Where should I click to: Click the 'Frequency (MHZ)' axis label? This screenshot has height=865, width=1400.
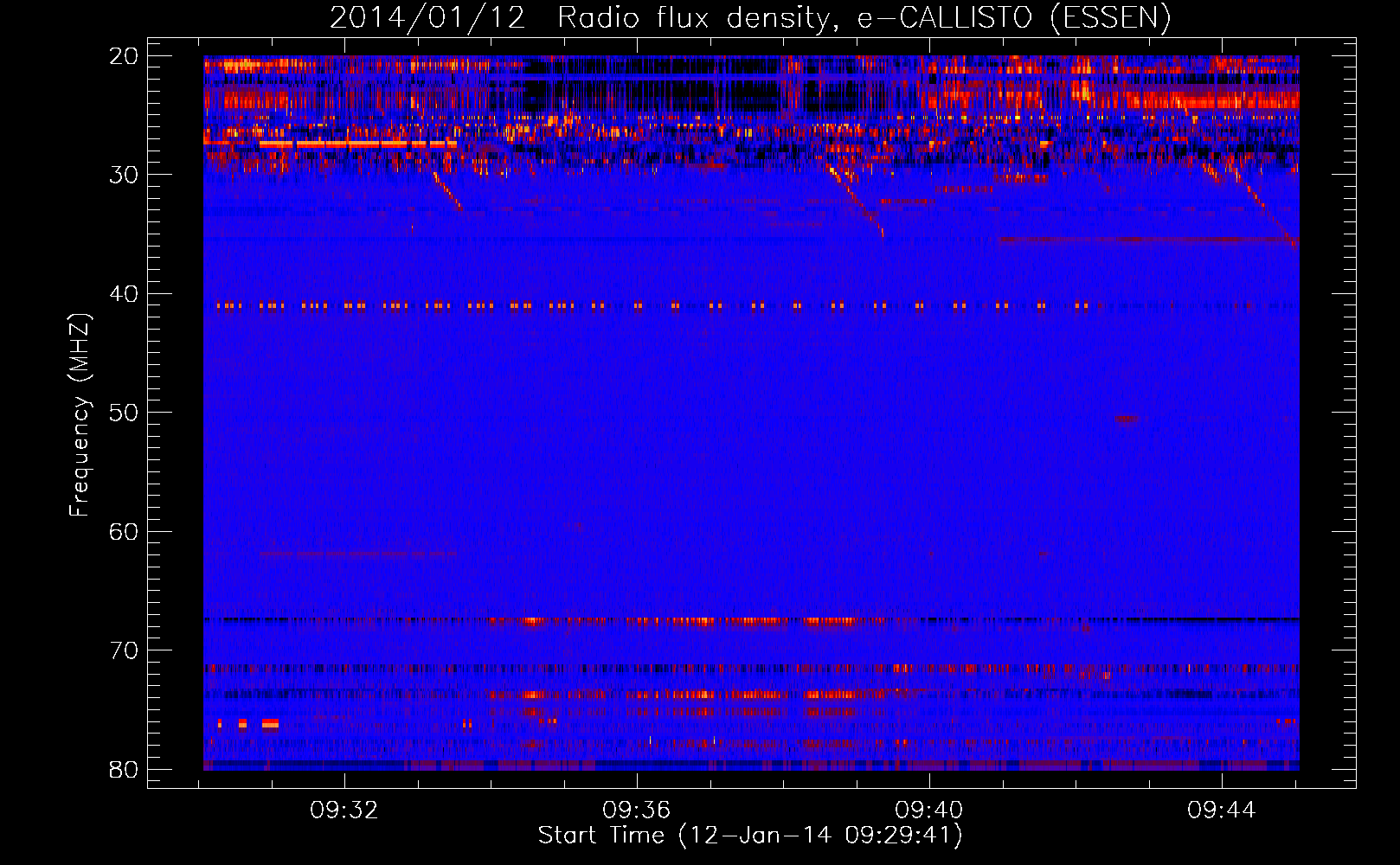click(x=80, y=415)
